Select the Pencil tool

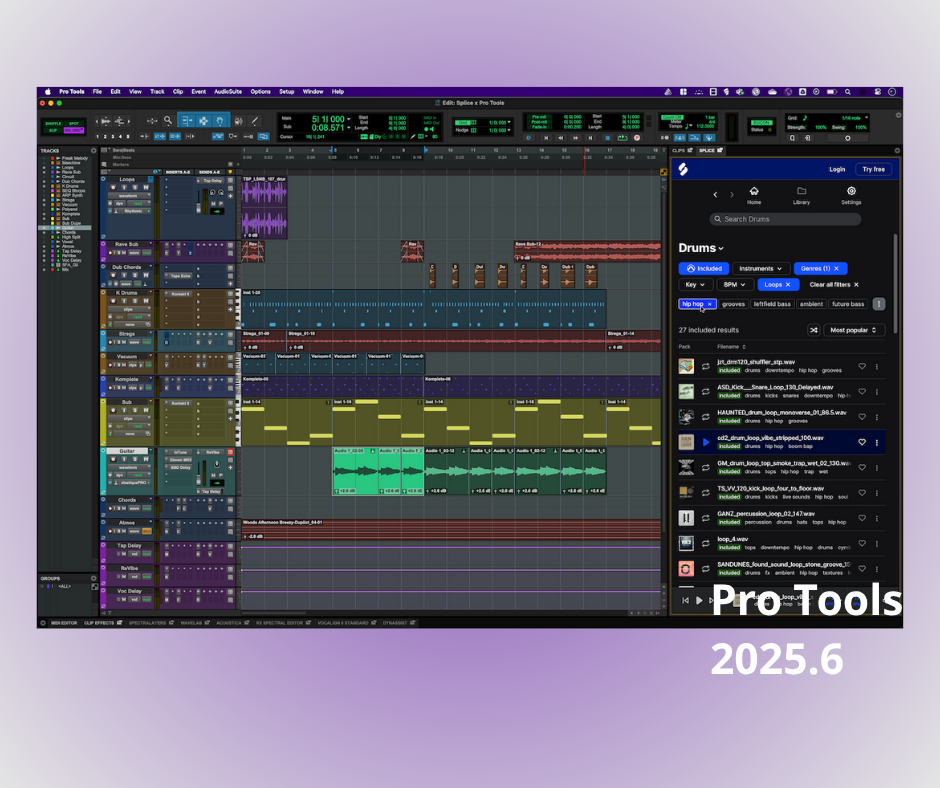click(254, 121)
